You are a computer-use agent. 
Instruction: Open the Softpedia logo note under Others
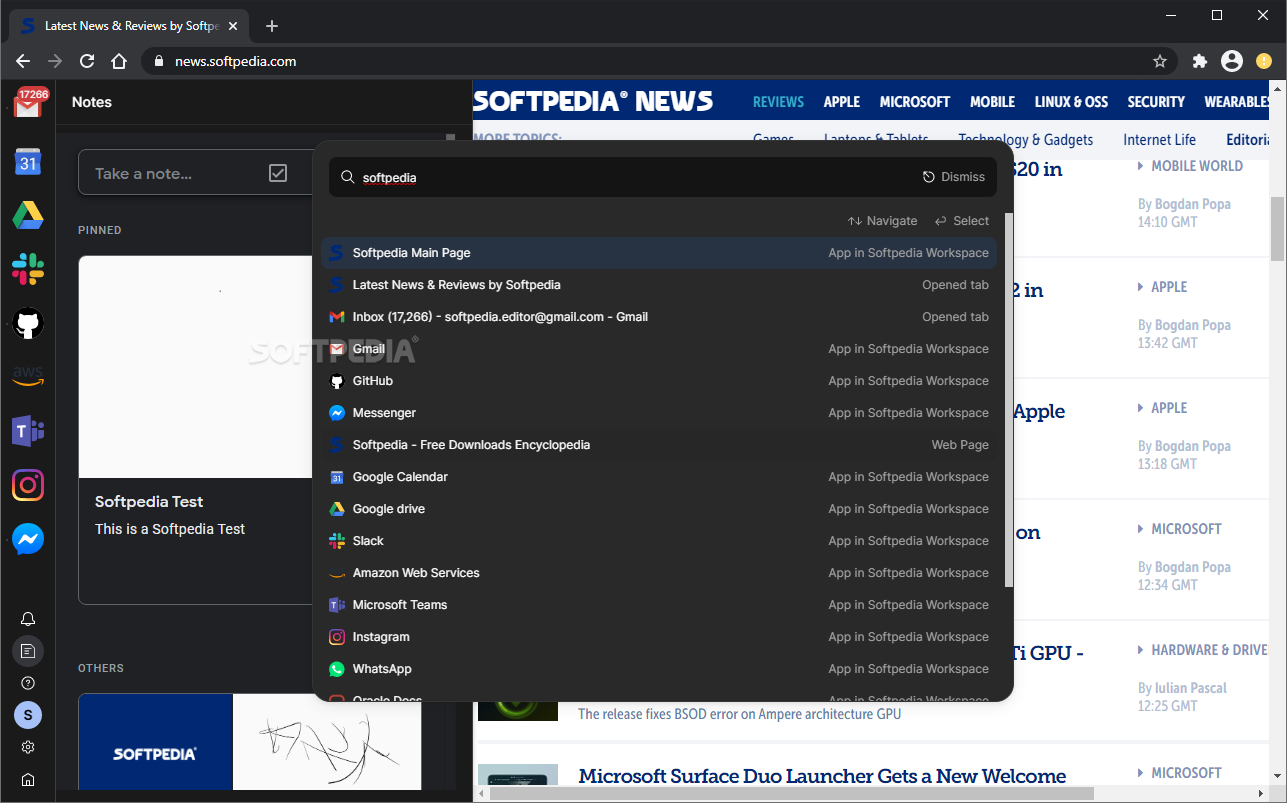[155, 742]
